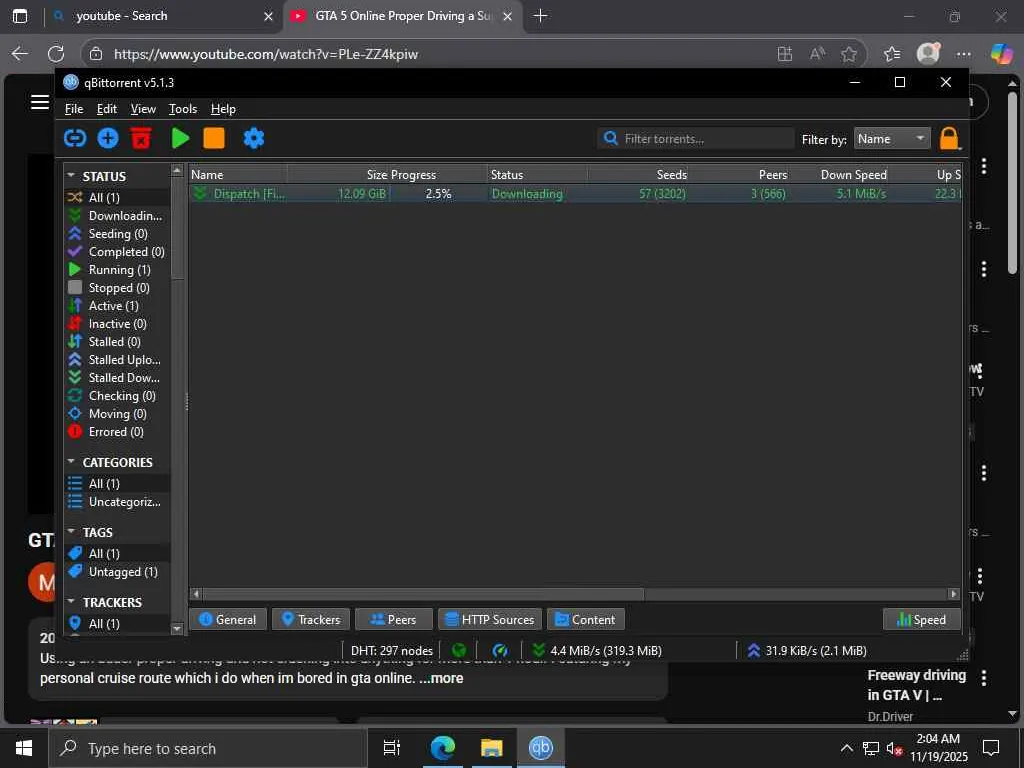Click the browser refresh icon
This screenshot has height=768, width=1024.
click(x=56, y=54)
